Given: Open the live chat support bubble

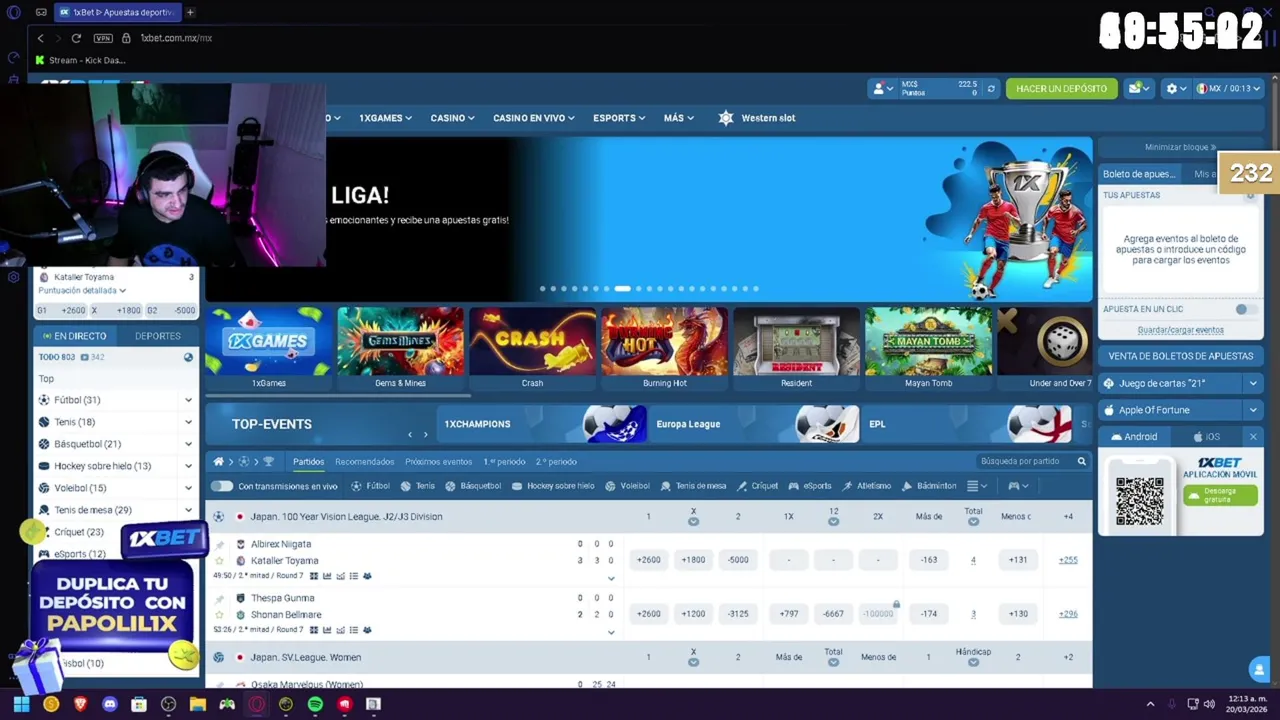Looking at the screenshot, I should point(1259,670).
